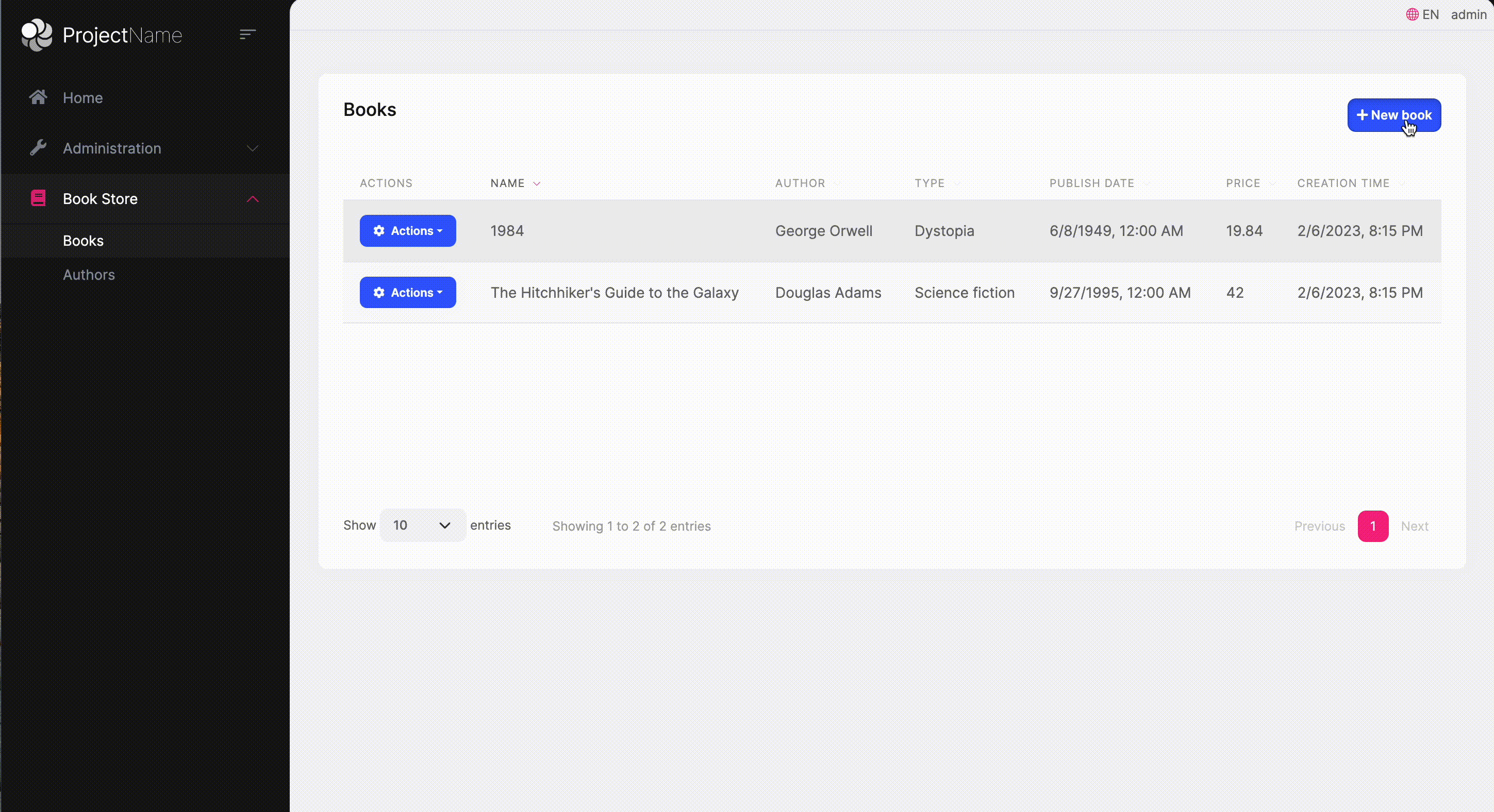Image resolution: width=1494 pixels, height=812 pixels.
Task: Click the Book Store book icon
Action: [38, 198]
